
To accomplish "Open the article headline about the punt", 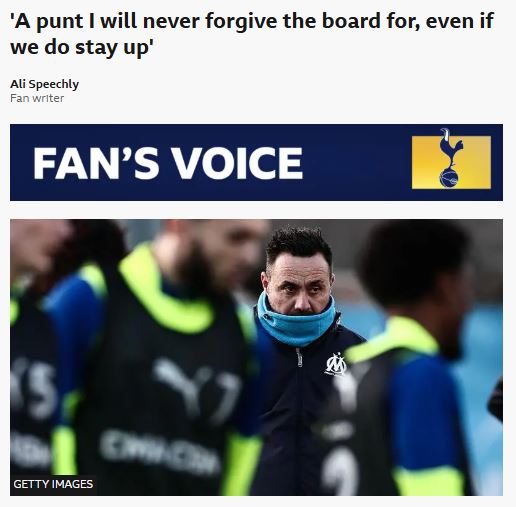I will click(x=252, y=33).
